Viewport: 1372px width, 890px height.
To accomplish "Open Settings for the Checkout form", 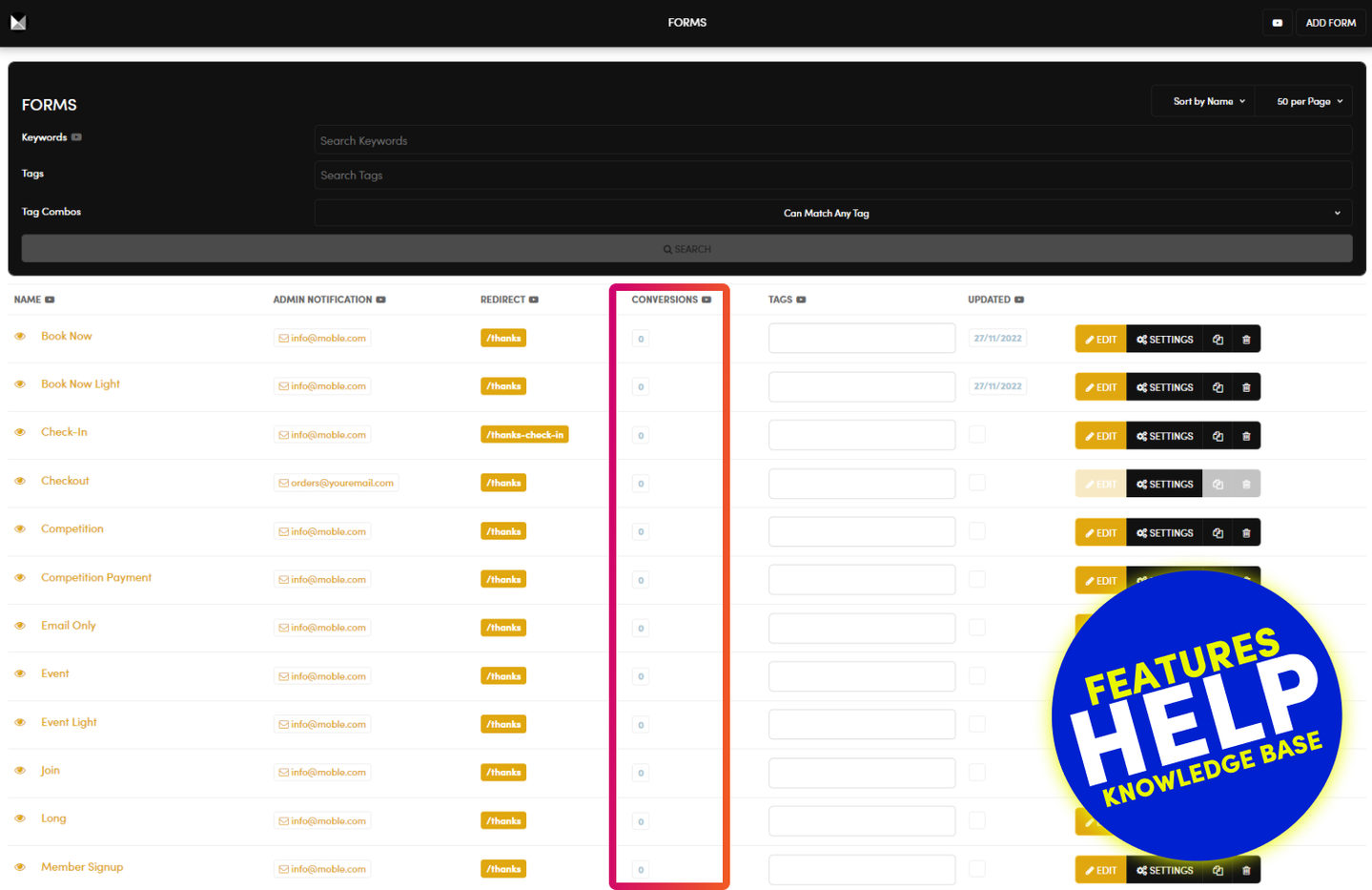I will click(1164, 484).
